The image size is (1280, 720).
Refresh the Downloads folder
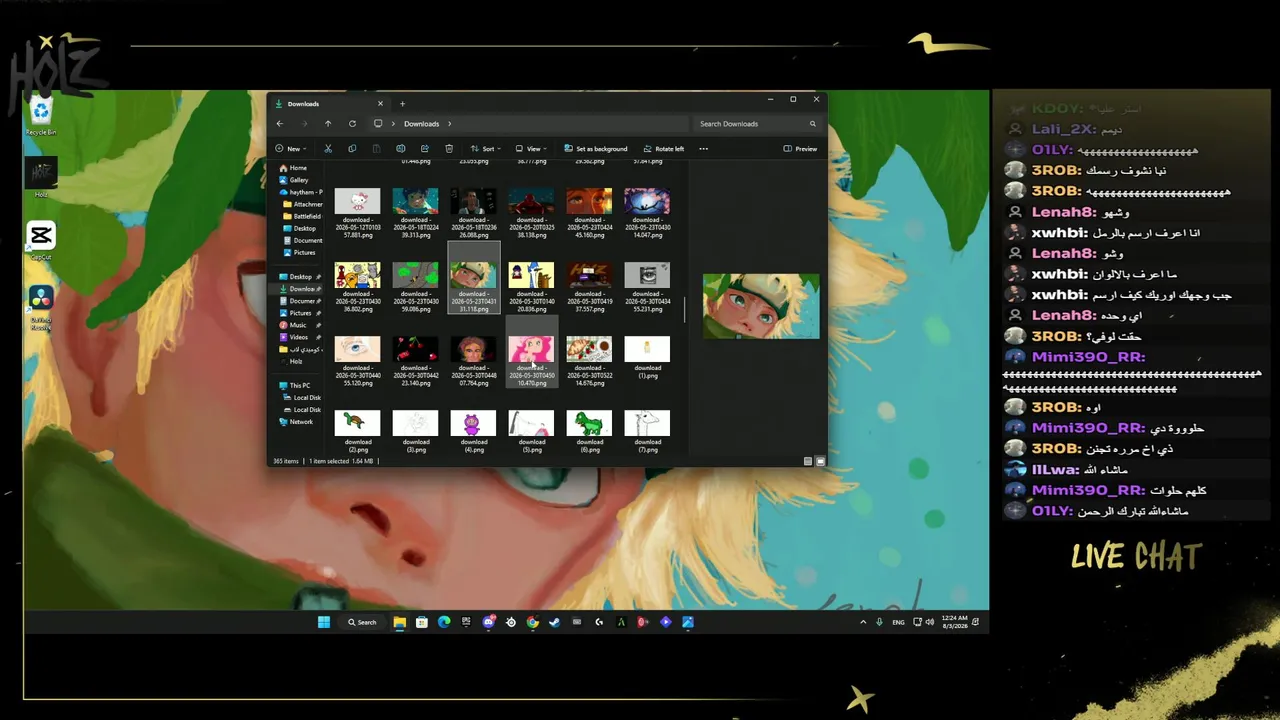tap(352, 124)
